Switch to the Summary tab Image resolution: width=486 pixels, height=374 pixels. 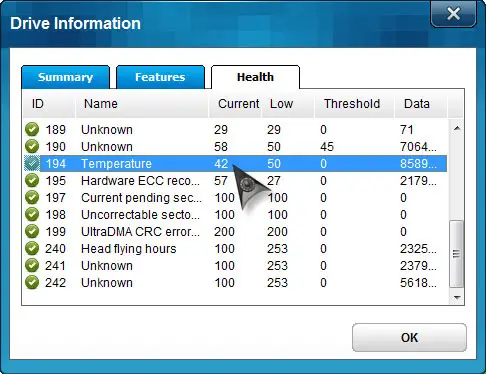65,77
